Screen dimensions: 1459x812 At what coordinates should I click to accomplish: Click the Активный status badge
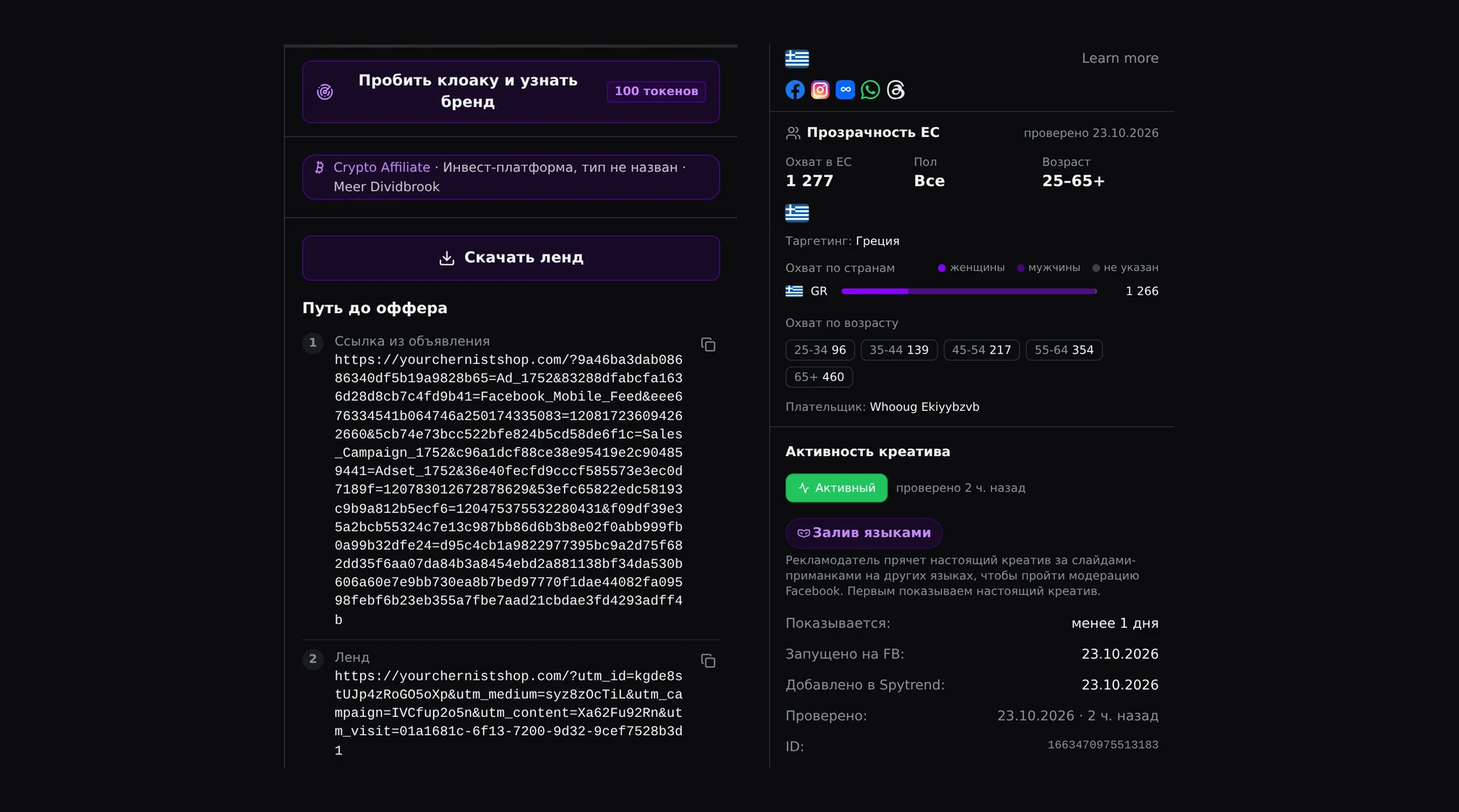837,488
